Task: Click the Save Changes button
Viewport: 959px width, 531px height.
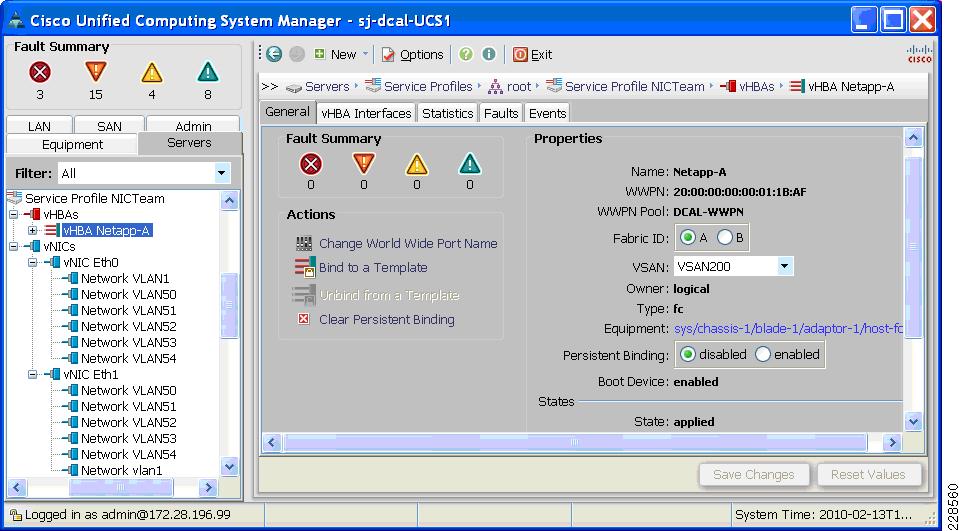Action: 754,475
